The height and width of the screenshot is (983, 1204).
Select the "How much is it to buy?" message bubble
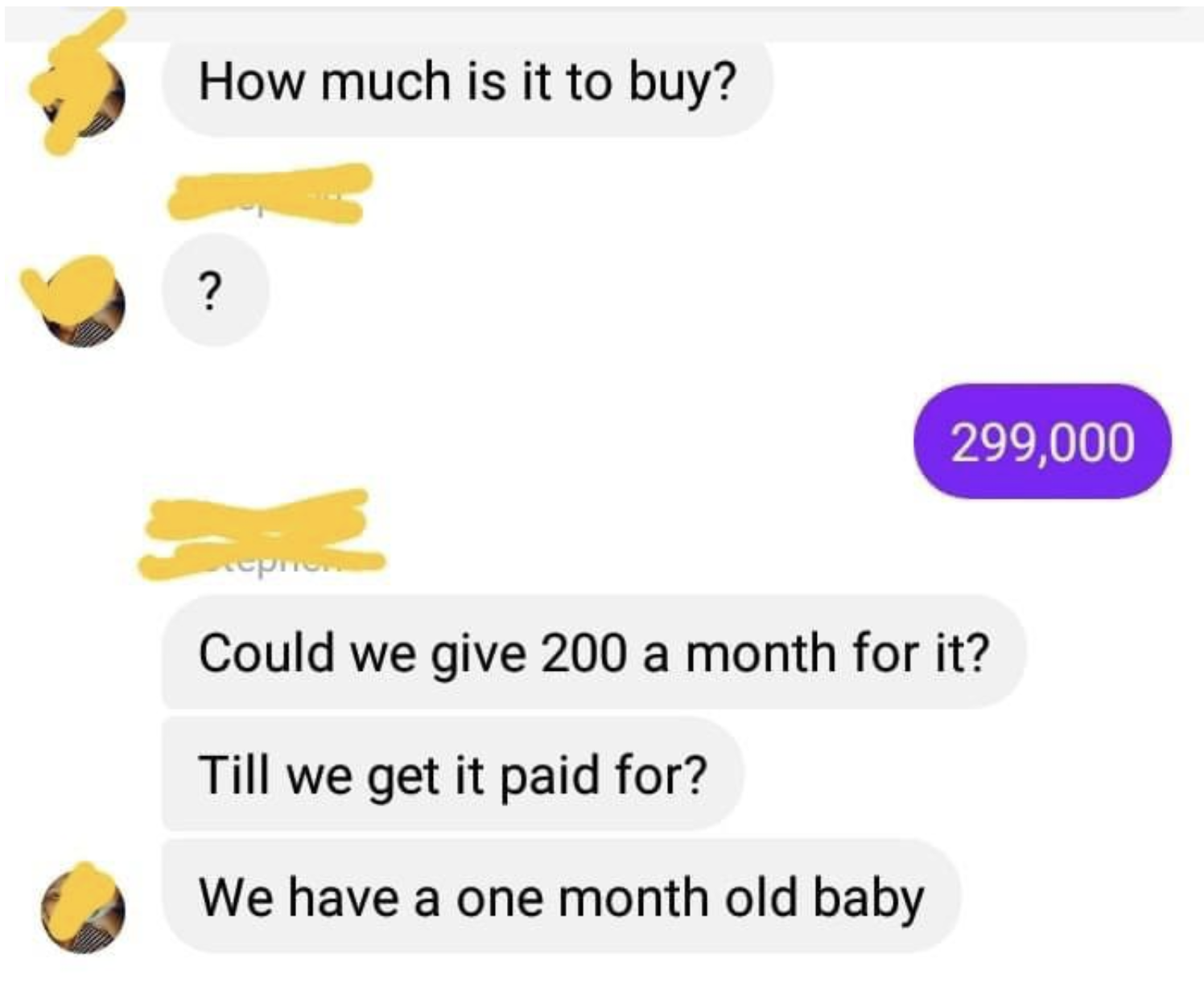point(468,84)
